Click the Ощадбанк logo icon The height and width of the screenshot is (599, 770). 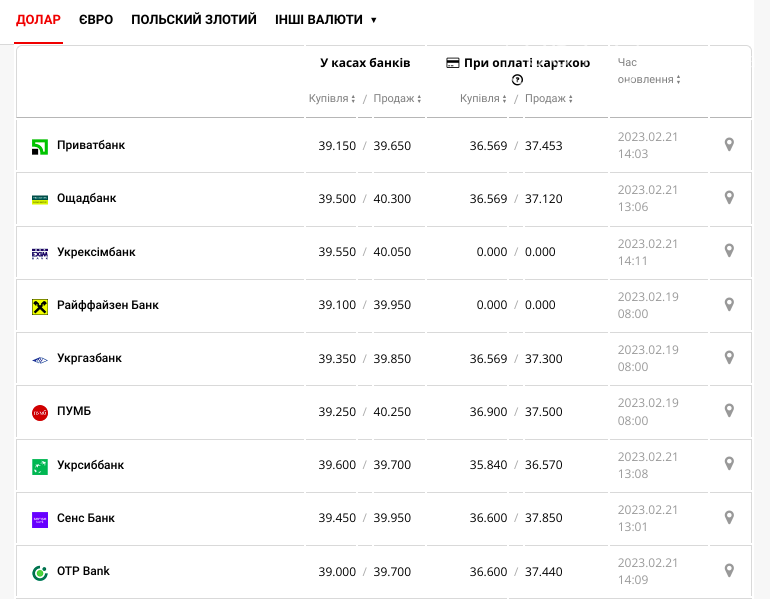coord(40,200)
